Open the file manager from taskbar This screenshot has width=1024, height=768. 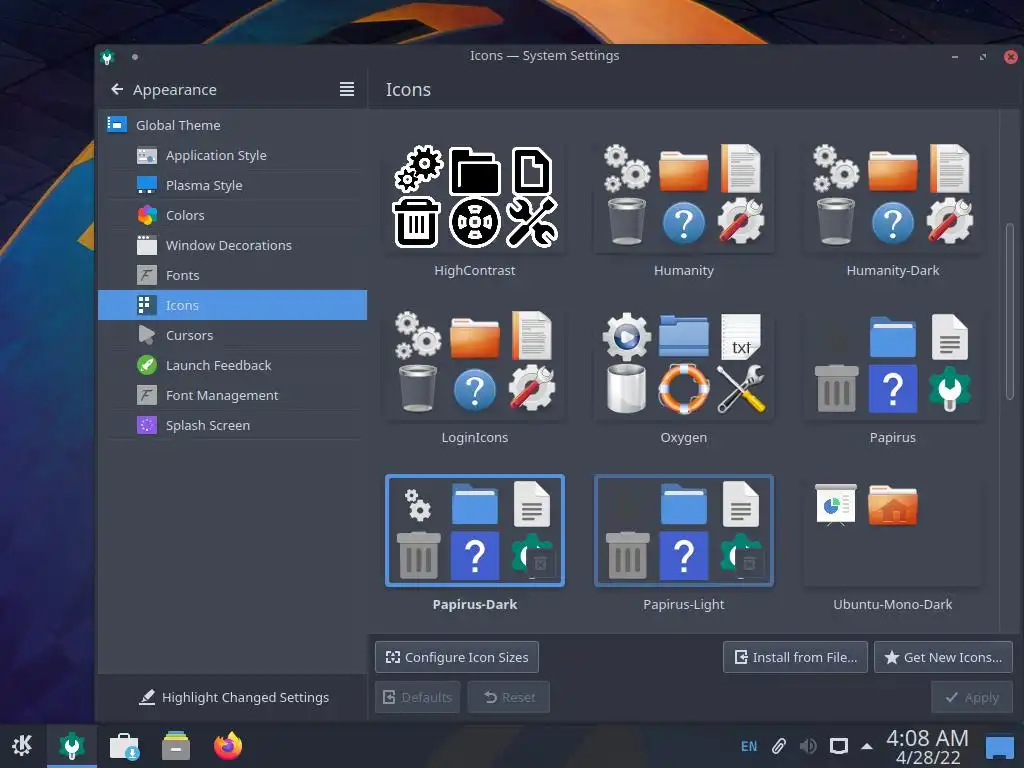tap(176, 745)
